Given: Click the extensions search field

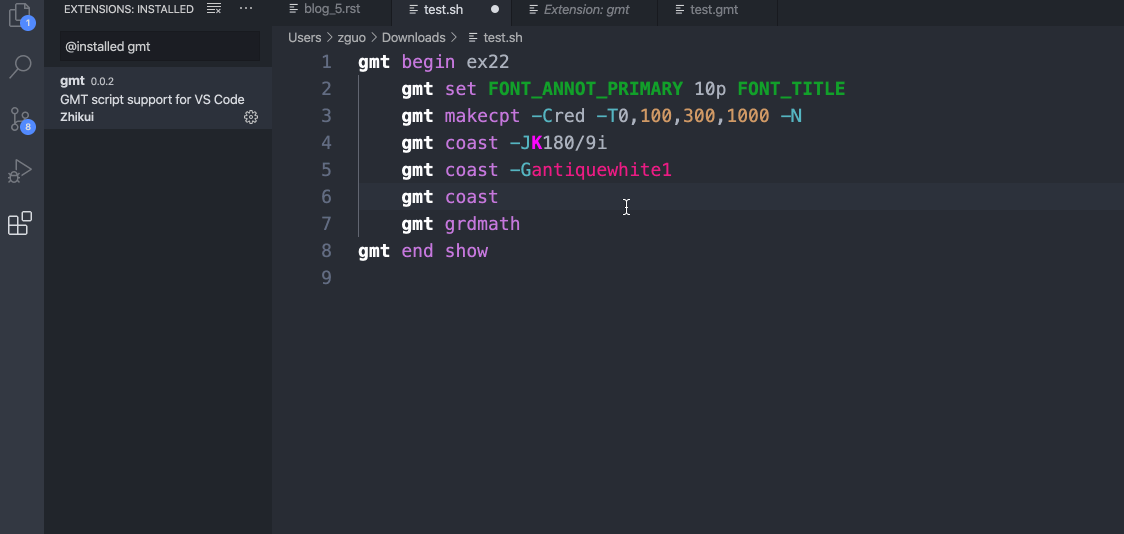Looking at the screenshot, I should (x=159, y=47).
